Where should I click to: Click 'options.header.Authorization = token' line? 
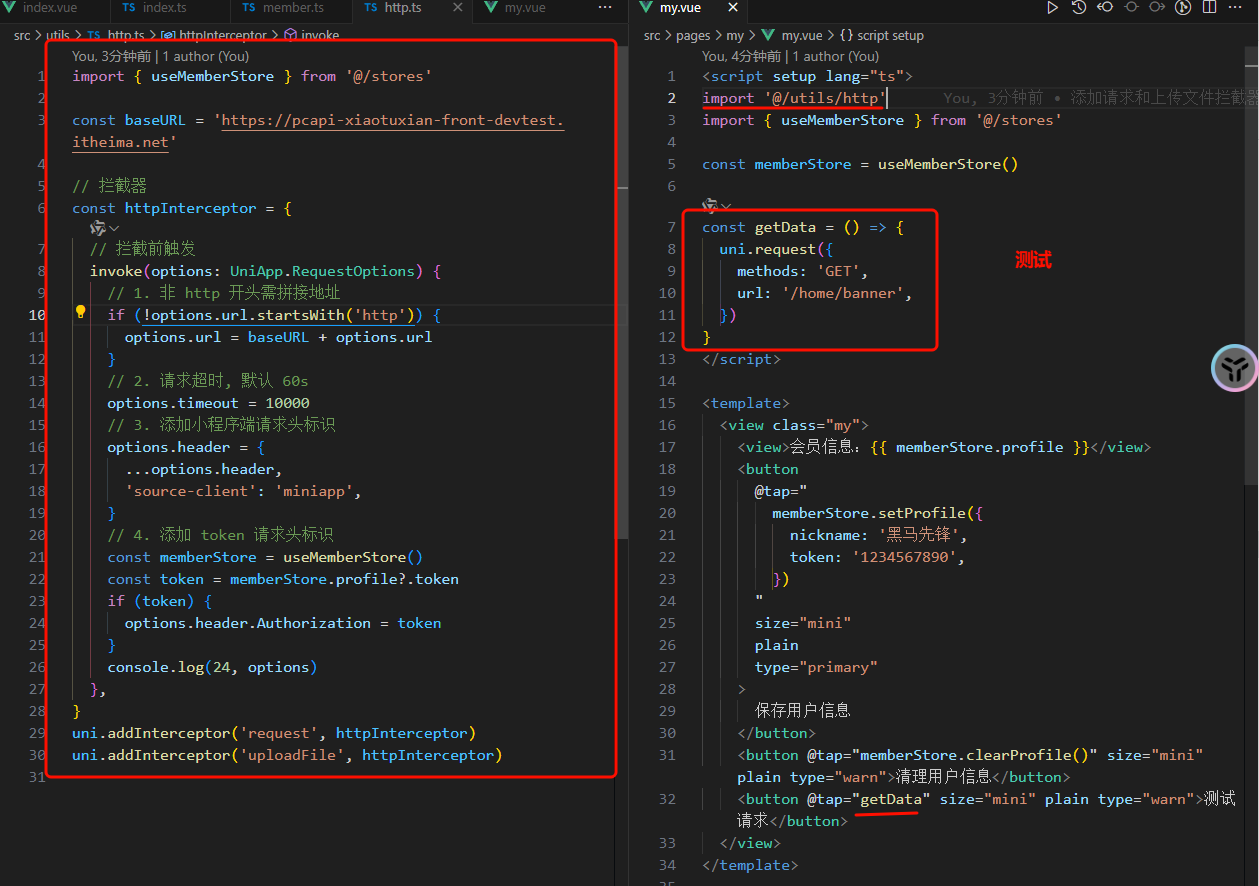click(x=282, y=623)
